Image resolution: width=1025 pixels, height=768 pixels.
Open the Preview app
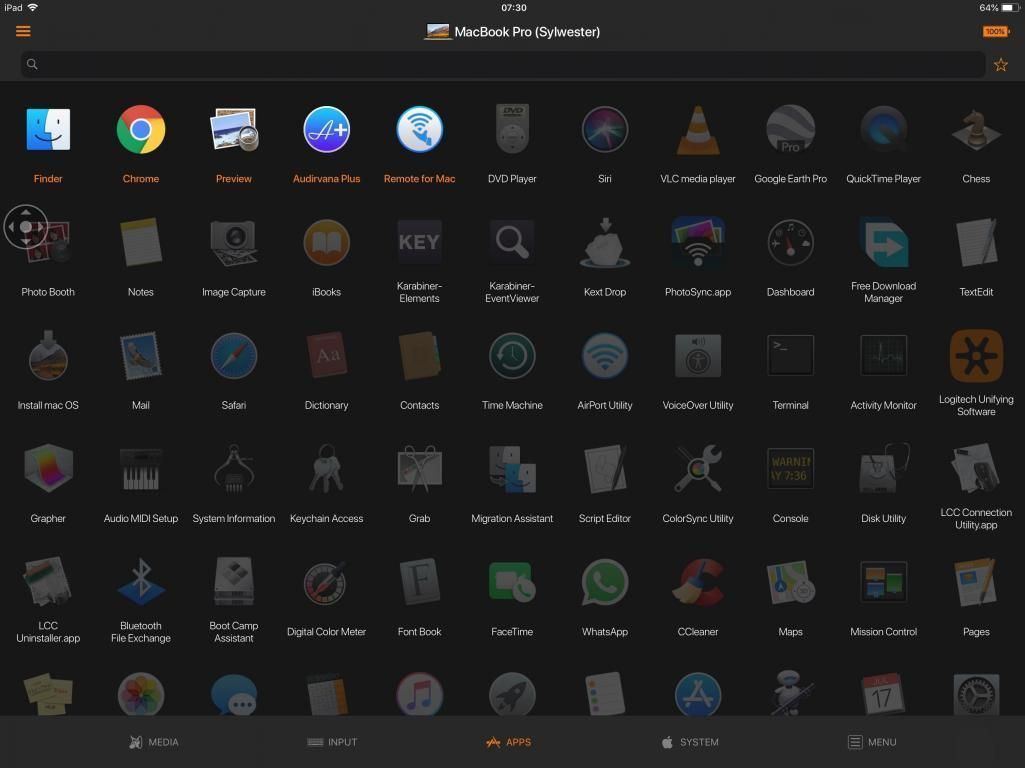(233, 129)
